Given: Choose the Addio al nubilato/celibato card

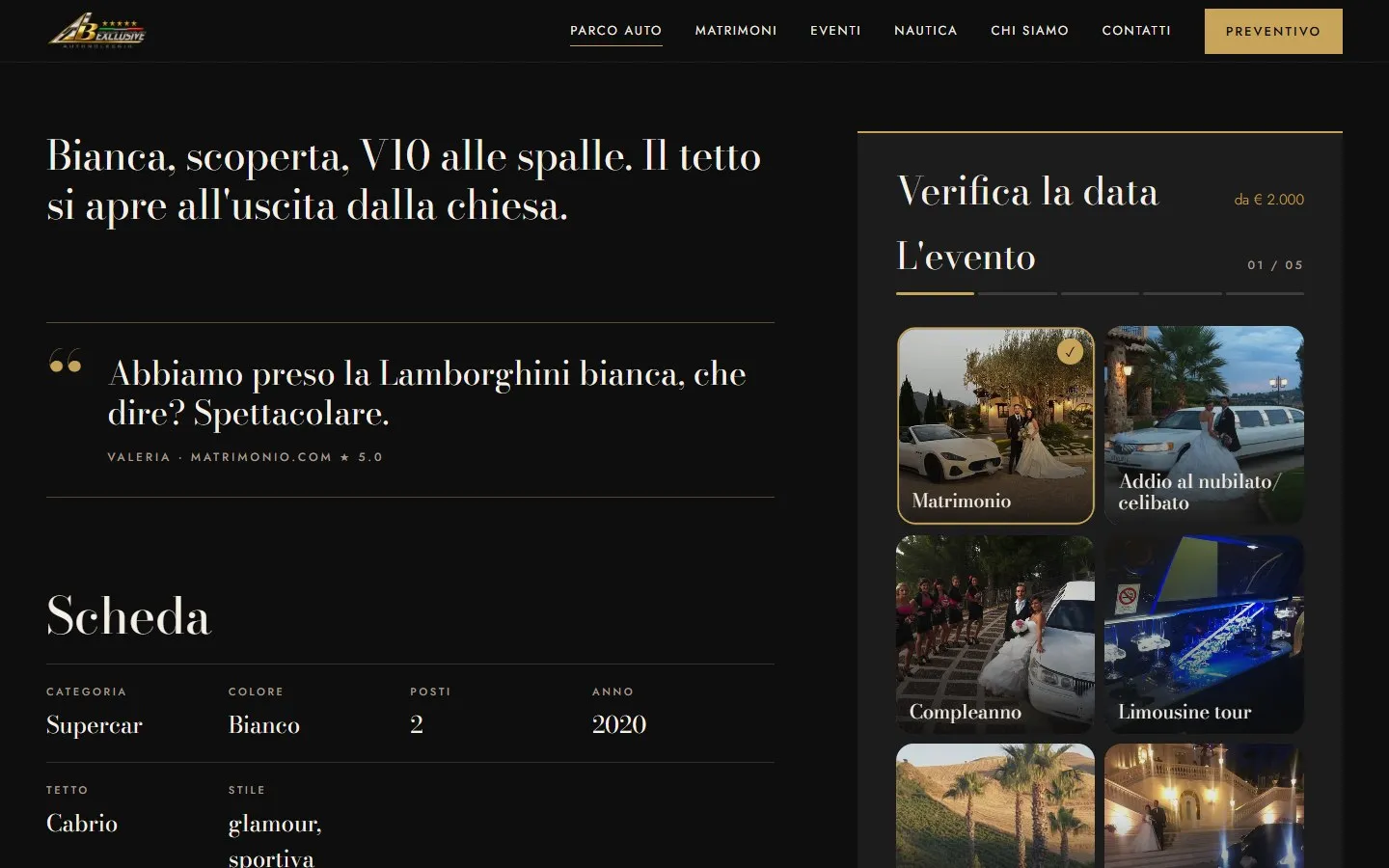Looking at the screenshot, I should point(1204,425).
